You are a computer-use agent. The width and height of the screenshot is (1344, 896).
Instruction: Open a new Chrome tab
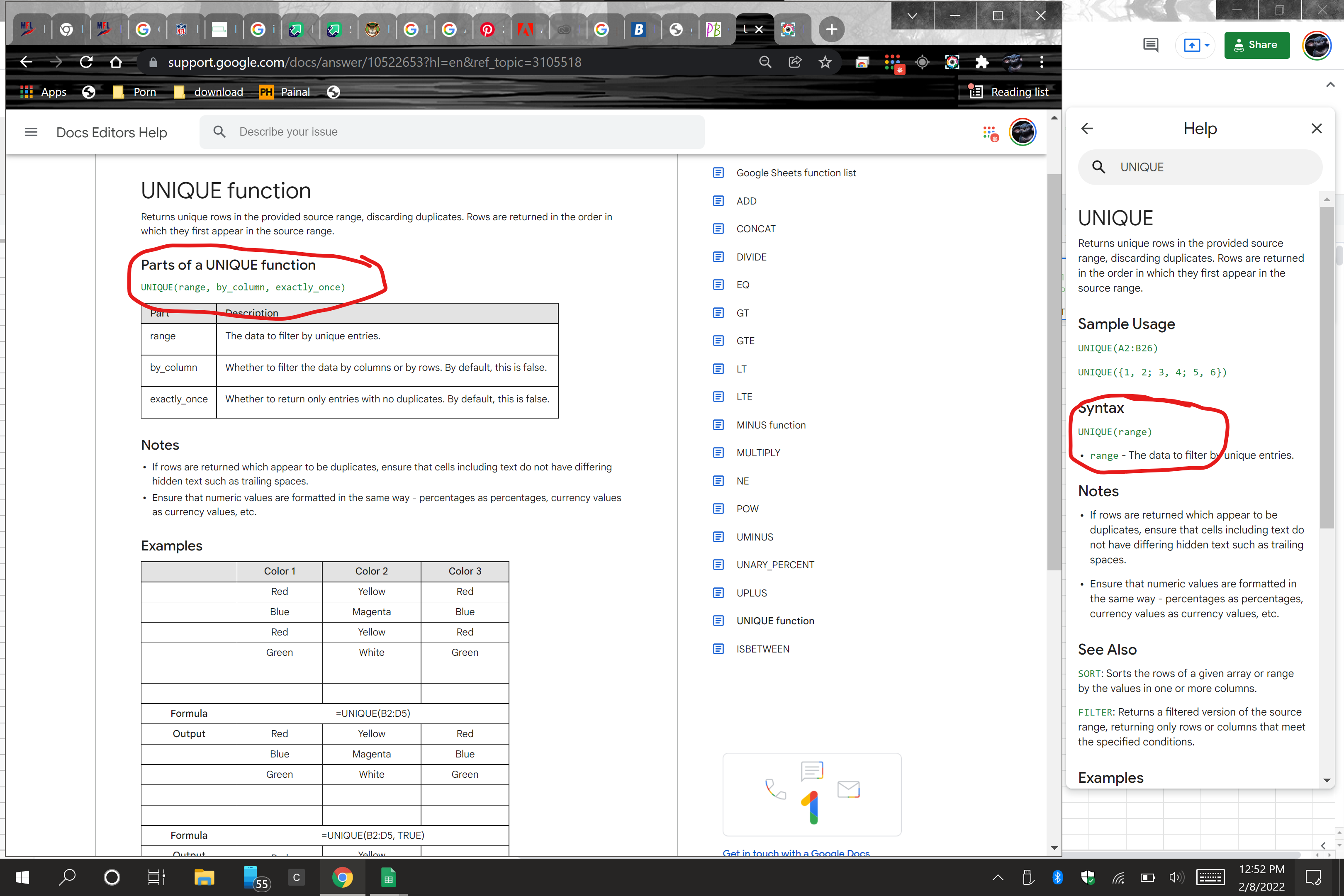click(x=831, y=29)
